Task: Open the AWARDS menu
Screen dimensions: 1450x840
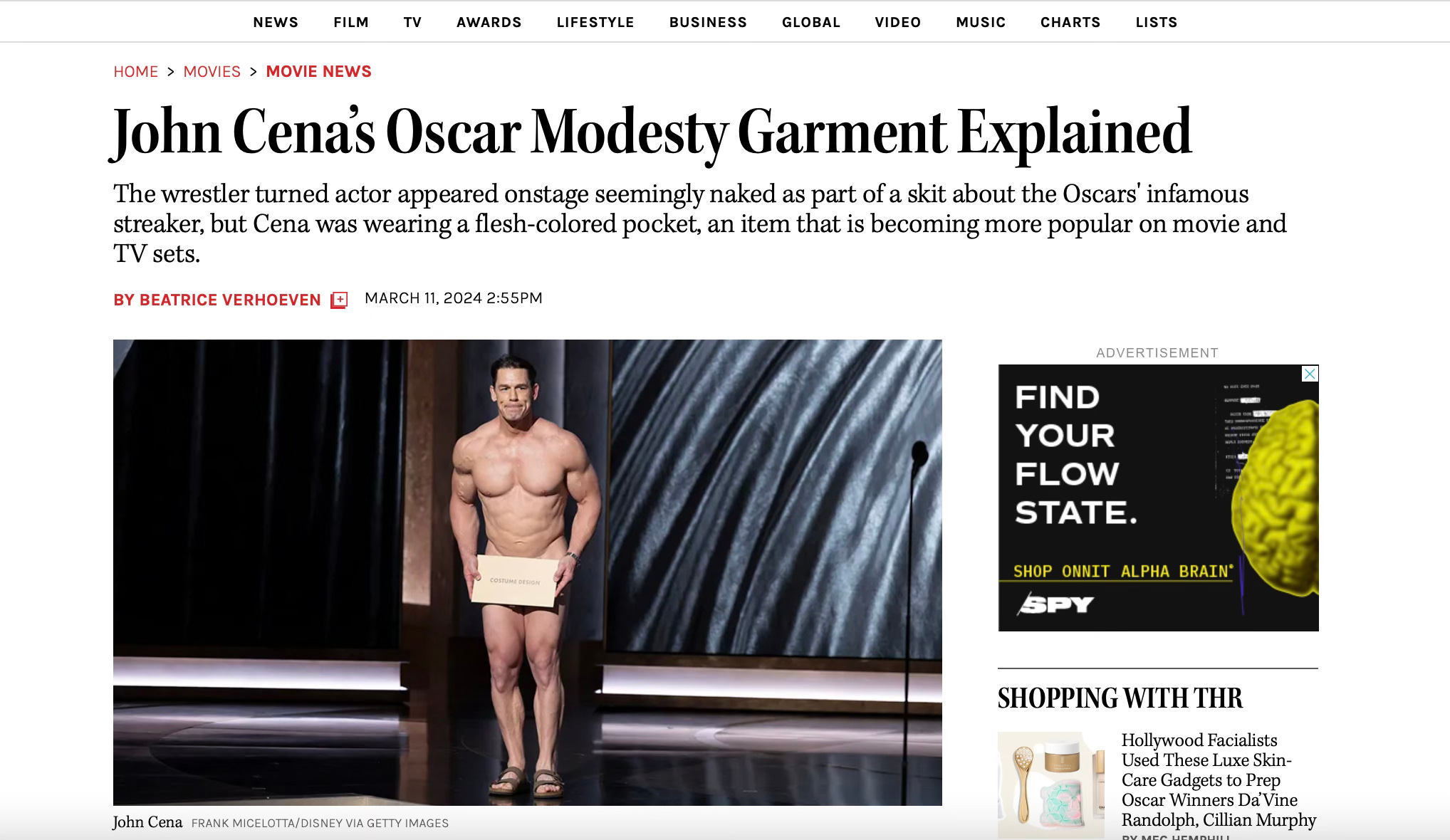Action: [x=489, y=22]
